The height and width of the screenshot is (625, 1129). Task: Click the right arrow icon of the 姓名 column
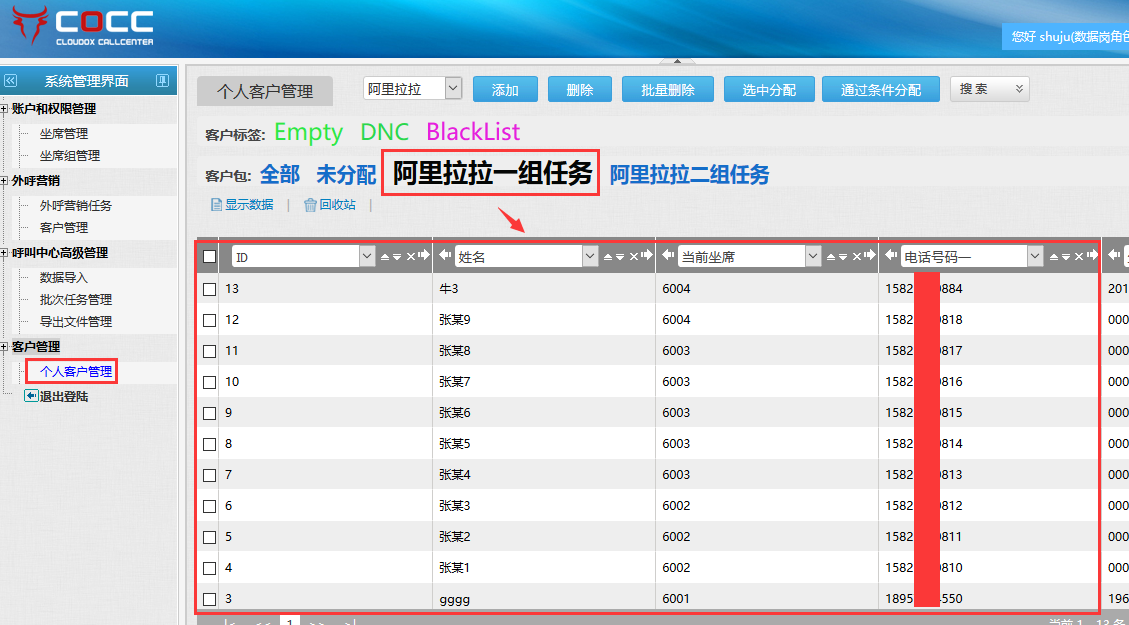647,257
